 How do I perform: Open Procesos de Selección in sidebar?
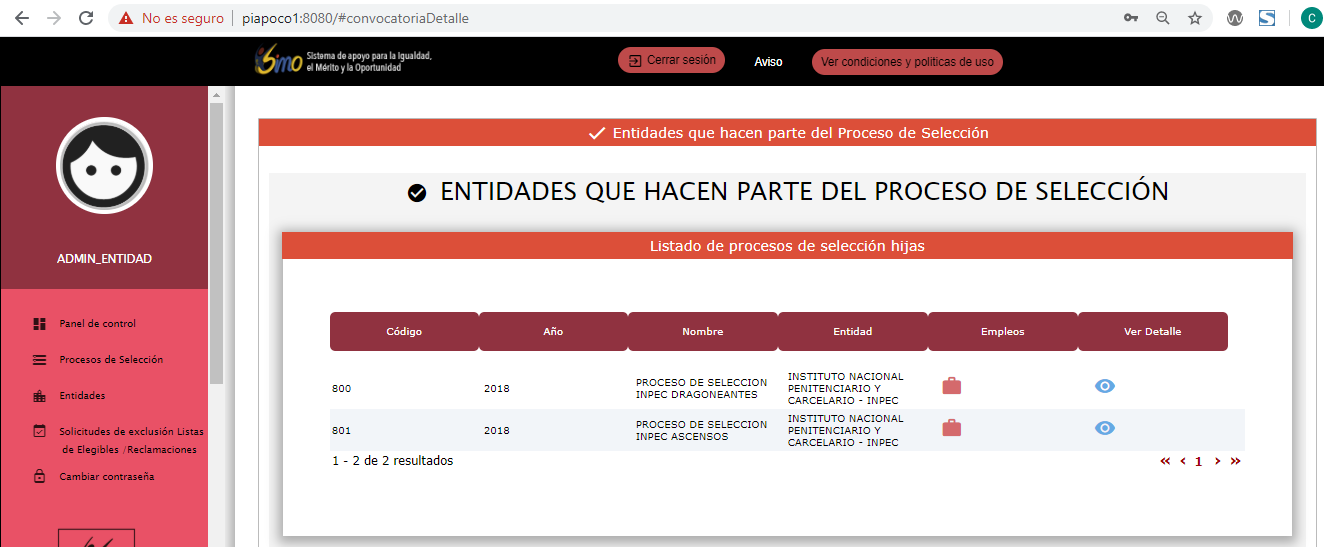110,360
